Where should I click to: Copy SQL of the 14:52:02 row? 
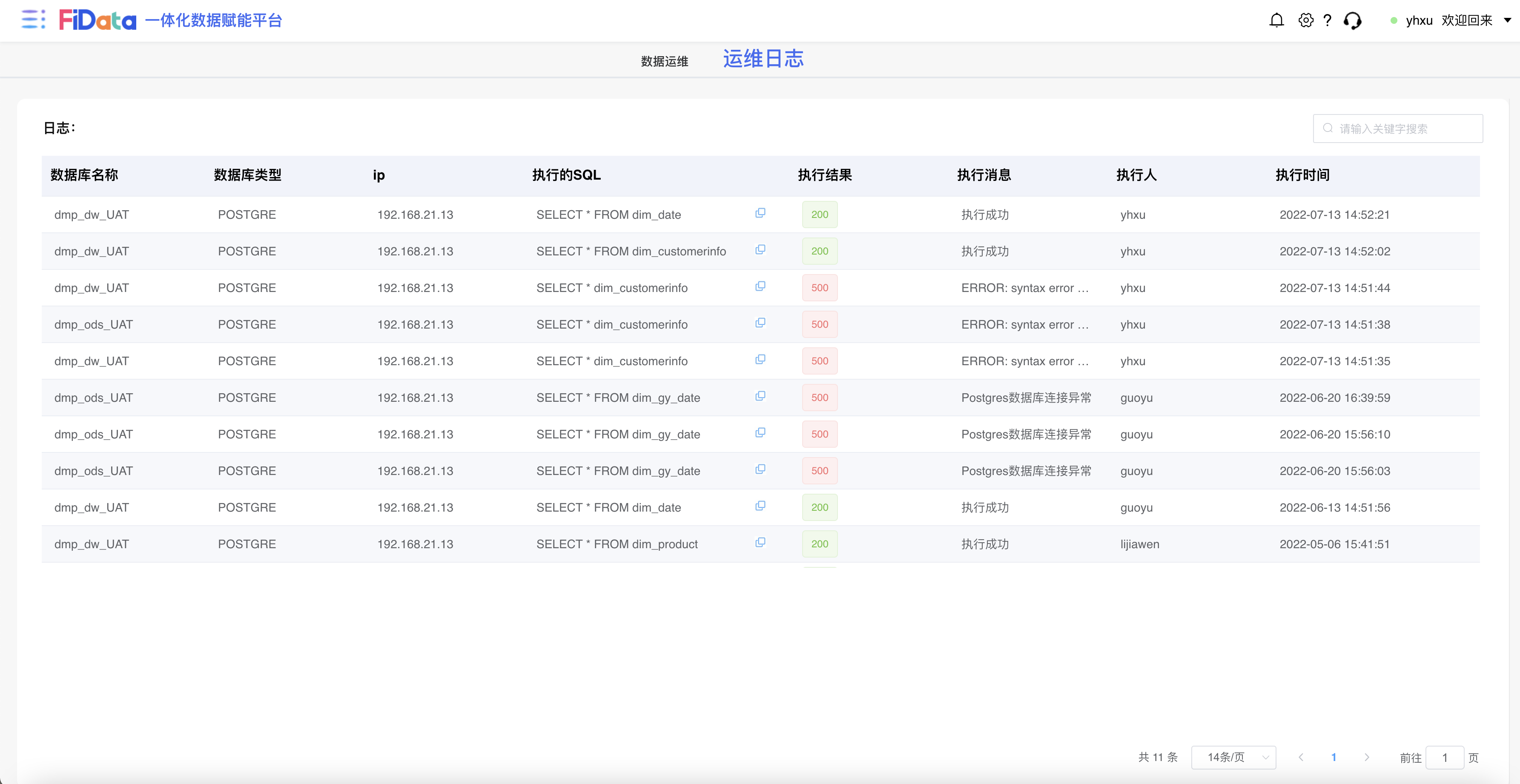[x=760, y=249]
